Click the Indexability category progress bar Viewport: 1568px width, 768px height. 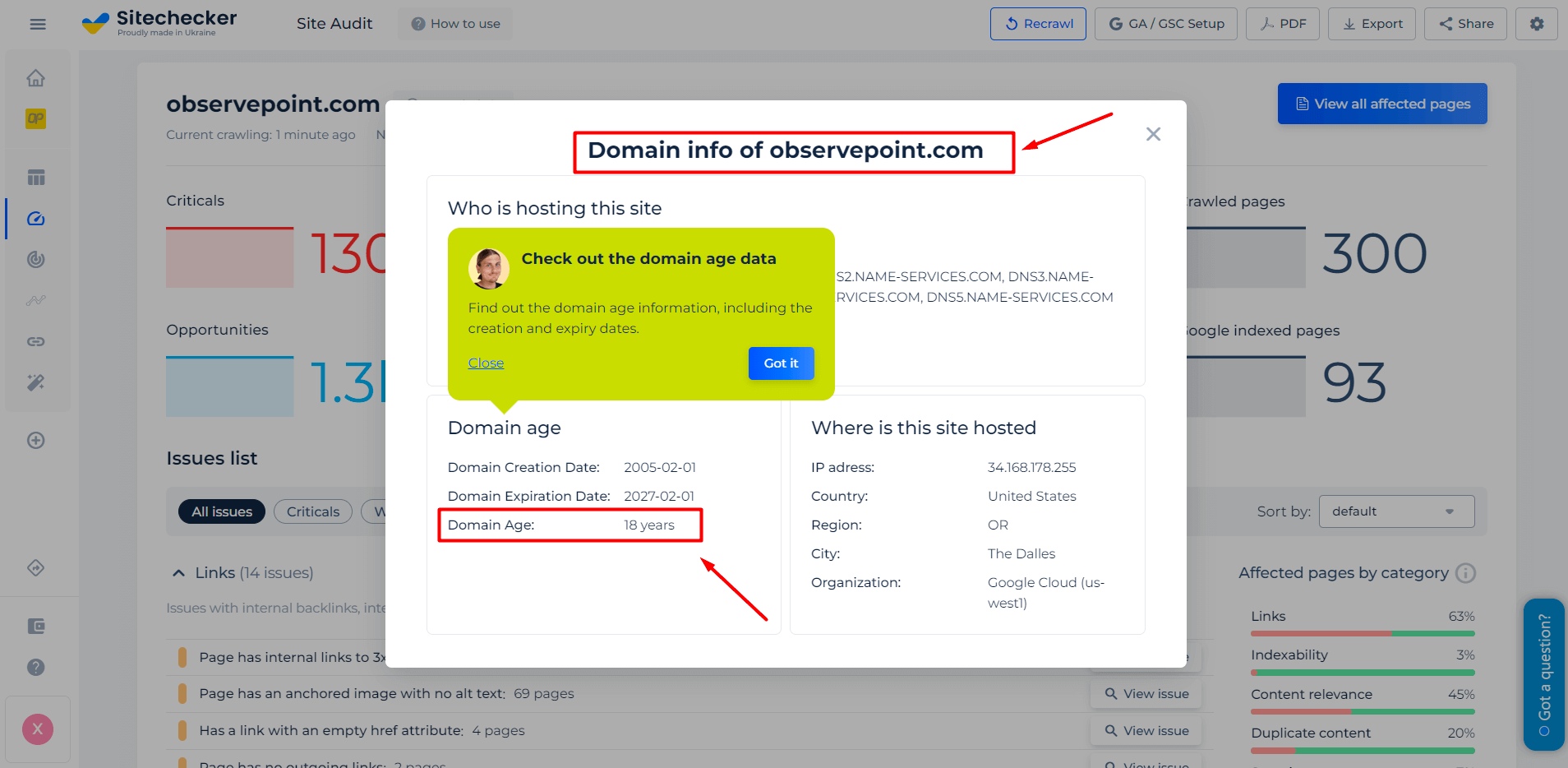click(1363, 673)
